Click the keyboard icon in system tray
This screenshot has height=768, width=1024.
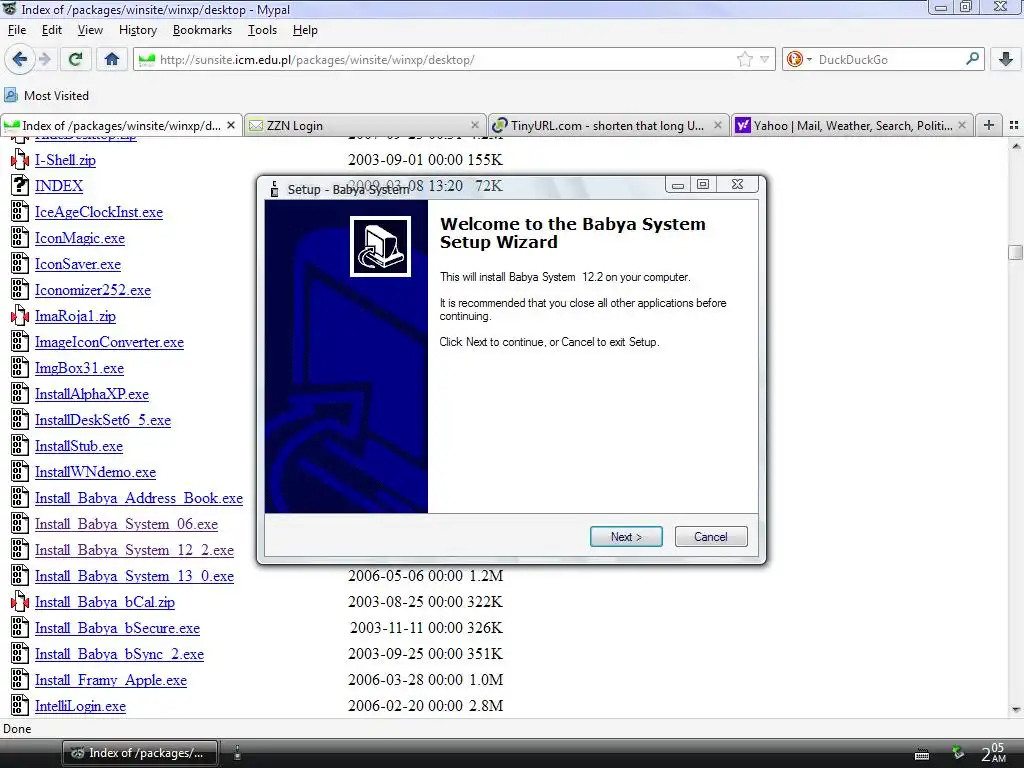[x=922, y=754]
